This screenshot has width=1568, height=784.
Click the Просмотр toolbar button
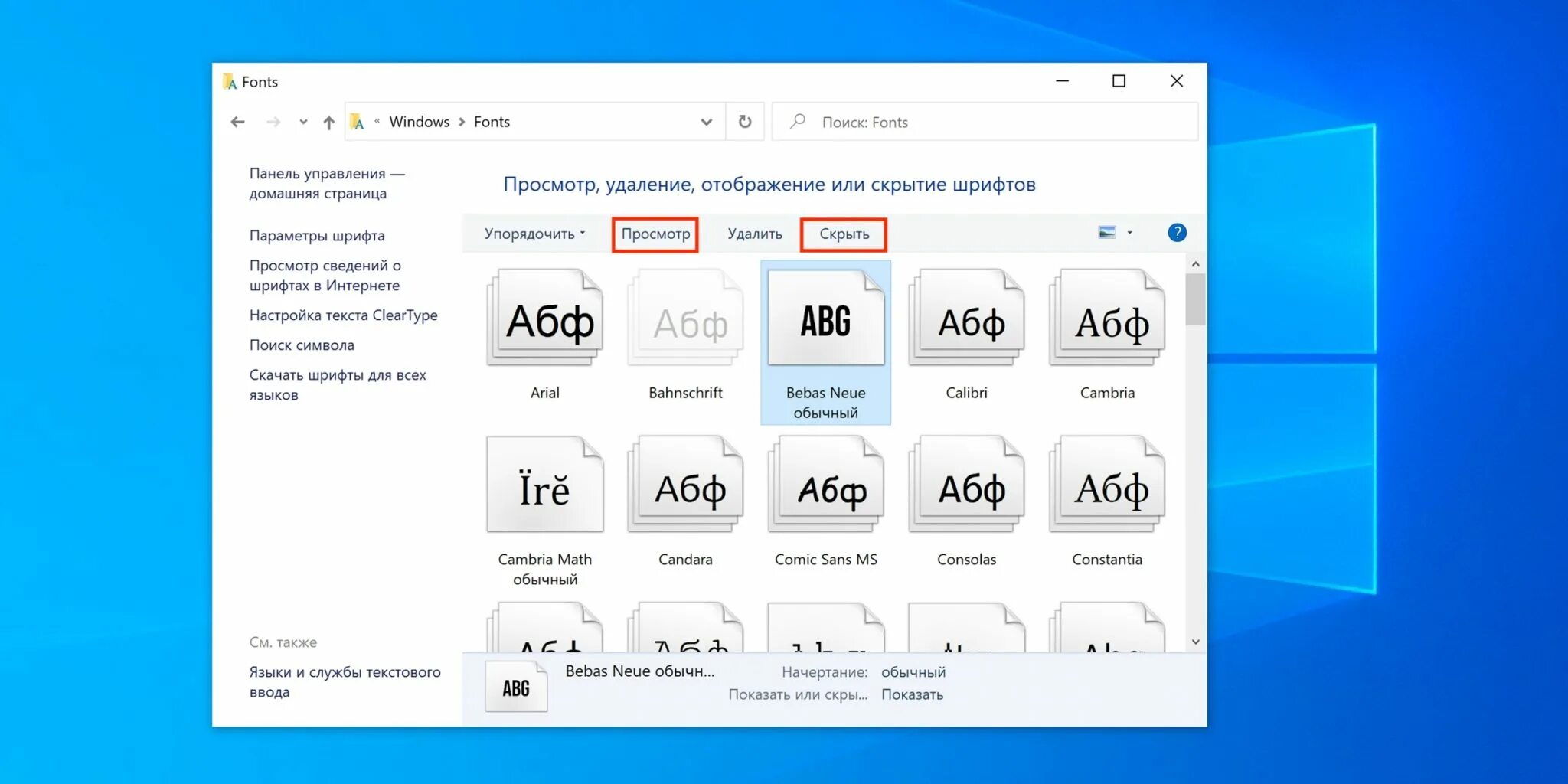(x=655, y=234)
